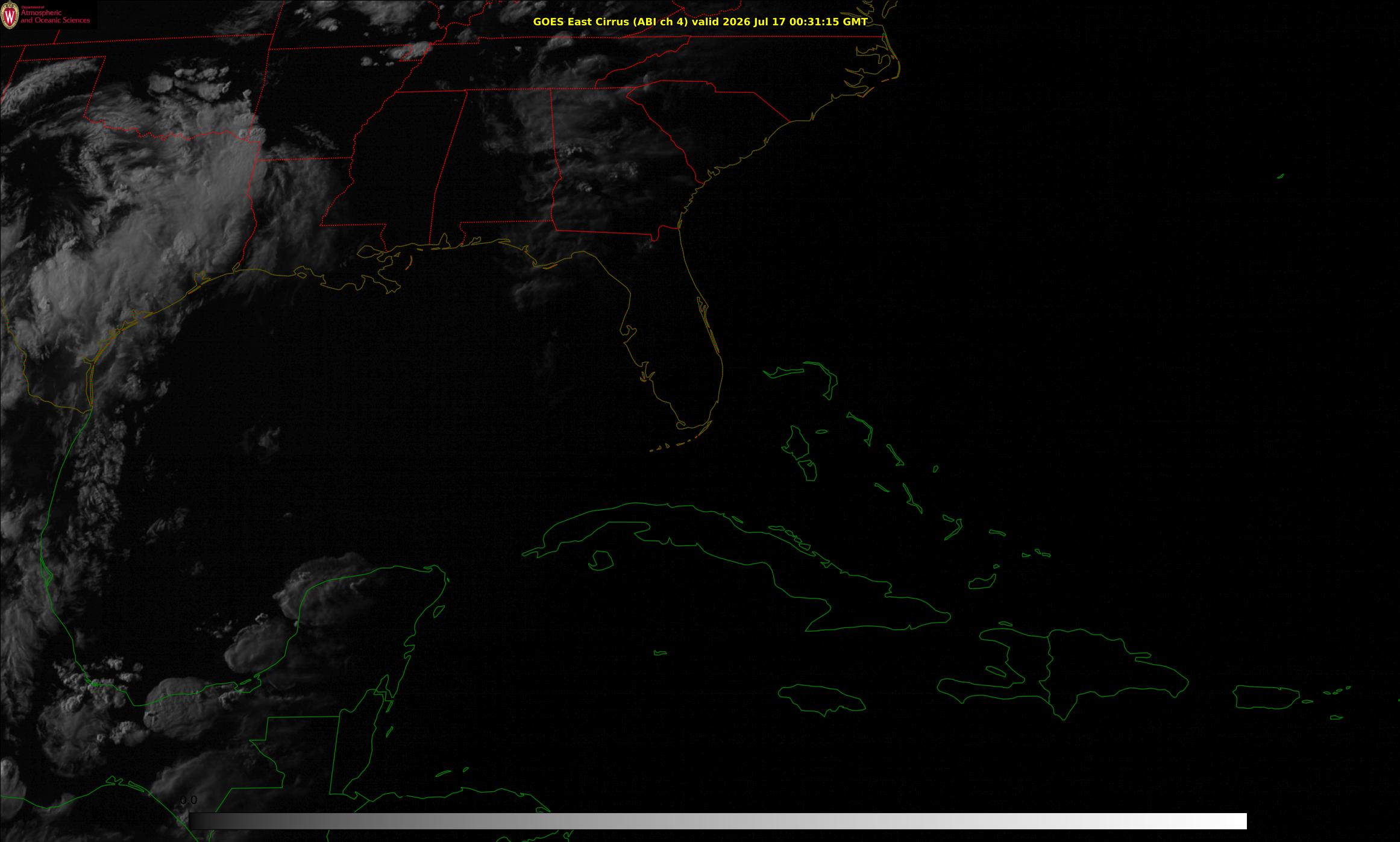Screen dimensions: 1400x842
Task: Click inside the Isla de la Juventud outline
Action: click(600, 561)
